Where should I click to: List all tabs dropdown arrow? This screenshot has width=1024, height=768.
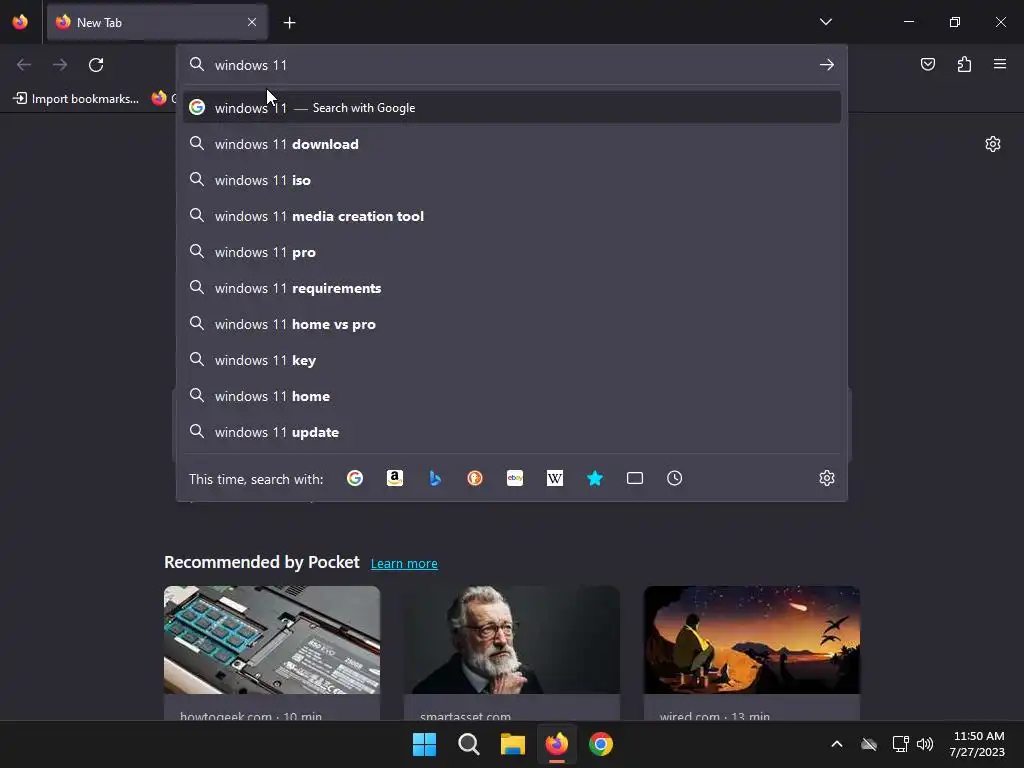pos(826,22)
